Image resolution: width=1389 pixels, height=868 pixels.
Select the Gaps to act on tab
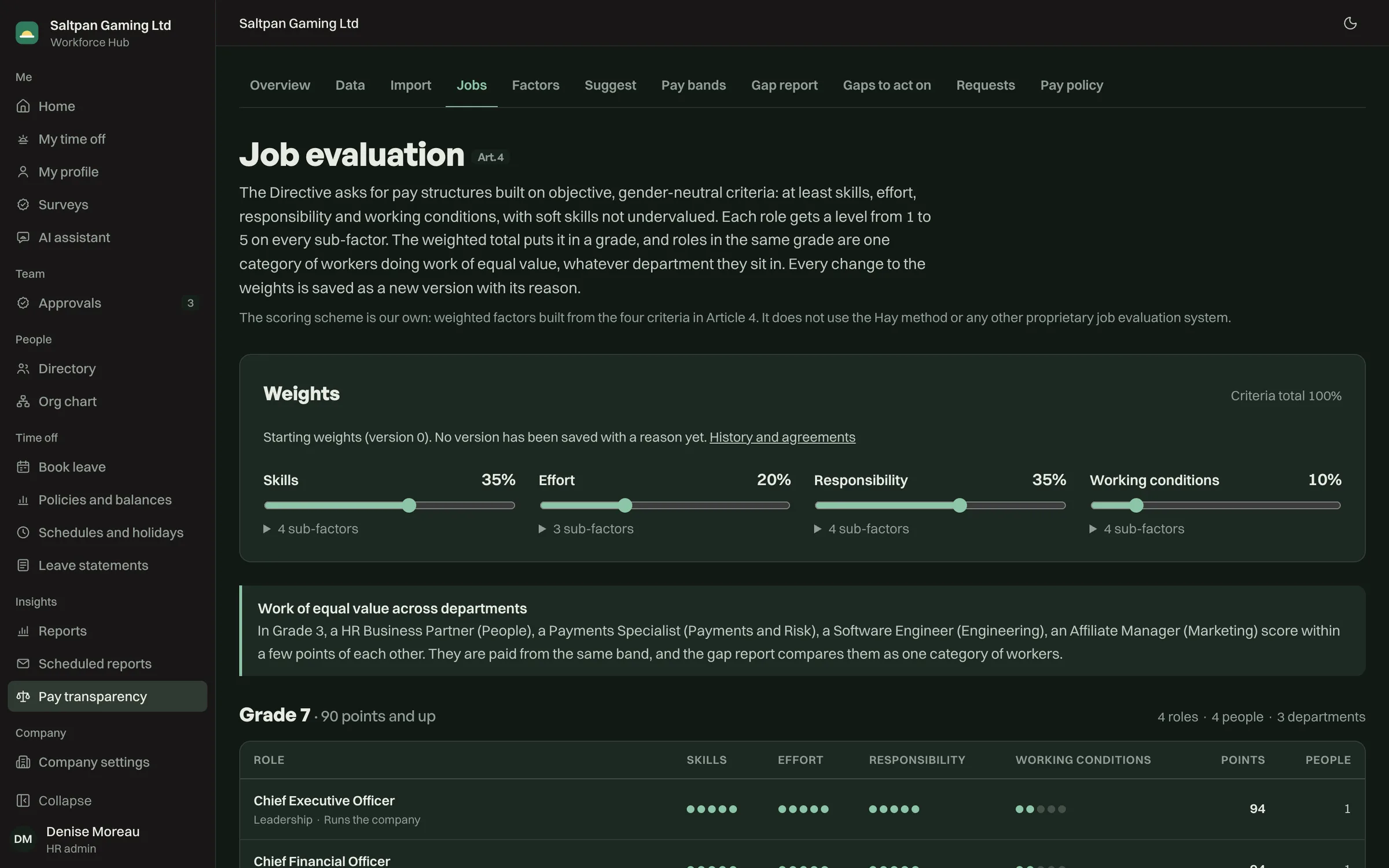887,85
